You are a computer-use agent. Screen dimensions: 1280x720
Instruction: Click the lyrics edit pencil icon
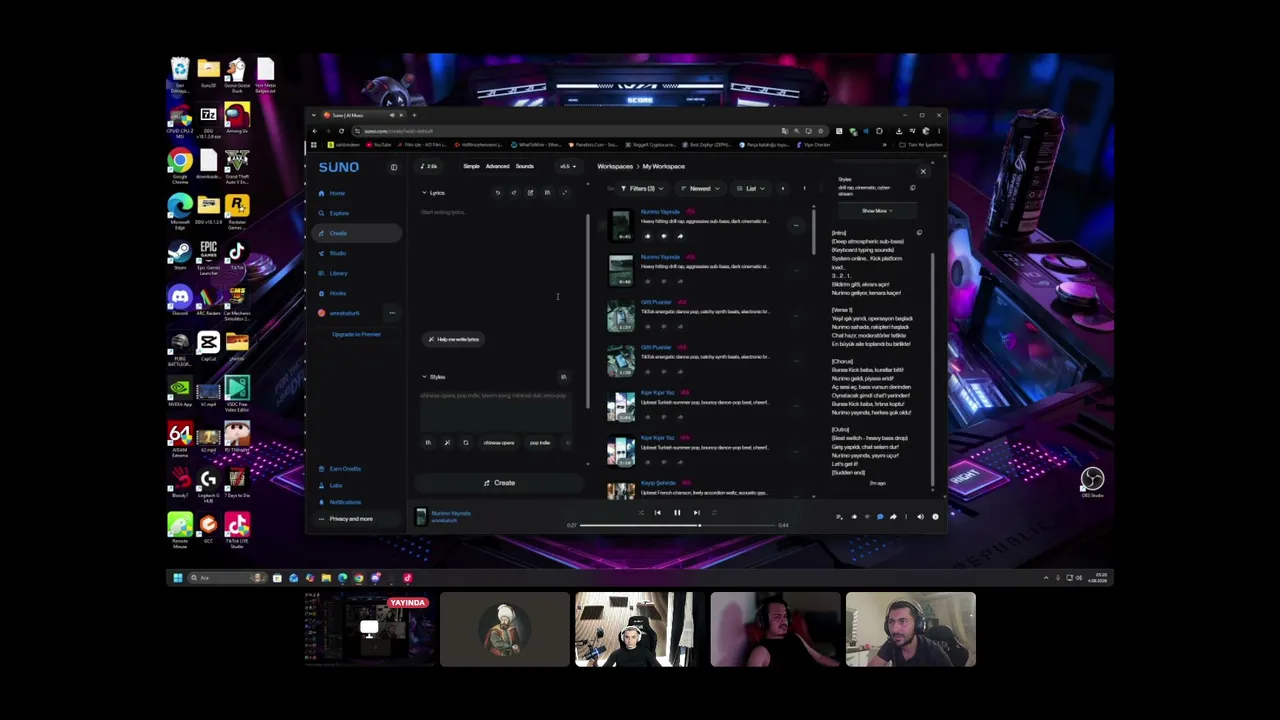530,193
